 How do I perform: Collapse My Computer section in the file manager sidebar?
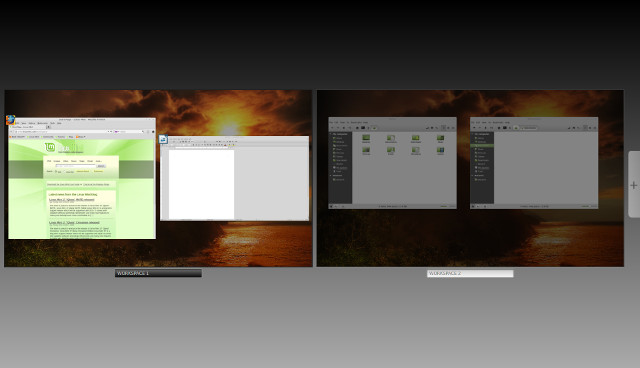pyautogui.click(x=331, y=134)
